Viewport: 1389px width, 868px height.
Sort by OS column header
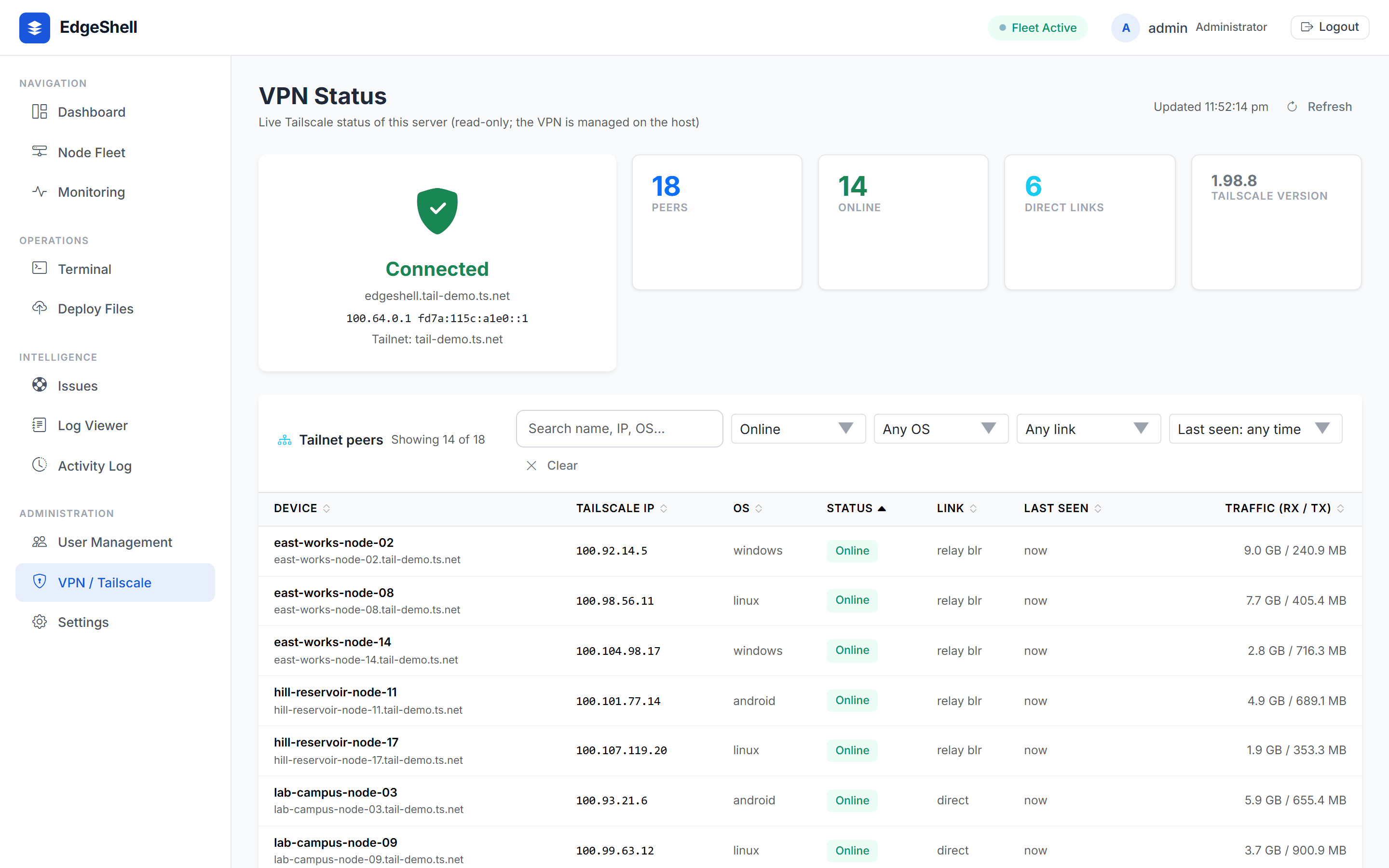click(x=747, y=508)
